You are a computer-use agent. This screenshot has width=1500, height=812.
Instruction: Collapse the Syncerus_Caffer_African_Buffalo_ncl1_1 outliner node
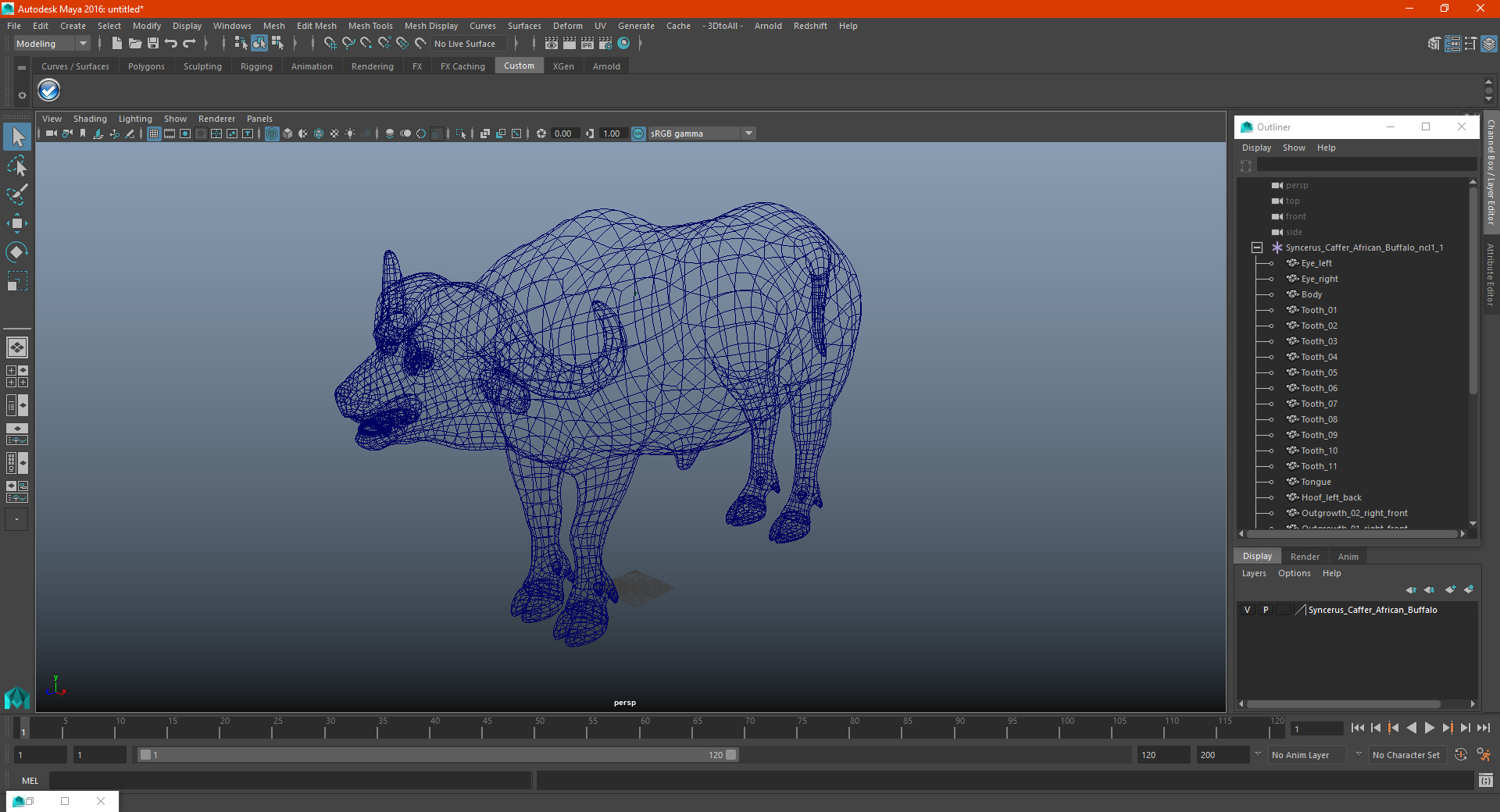tap(1257, 248)
